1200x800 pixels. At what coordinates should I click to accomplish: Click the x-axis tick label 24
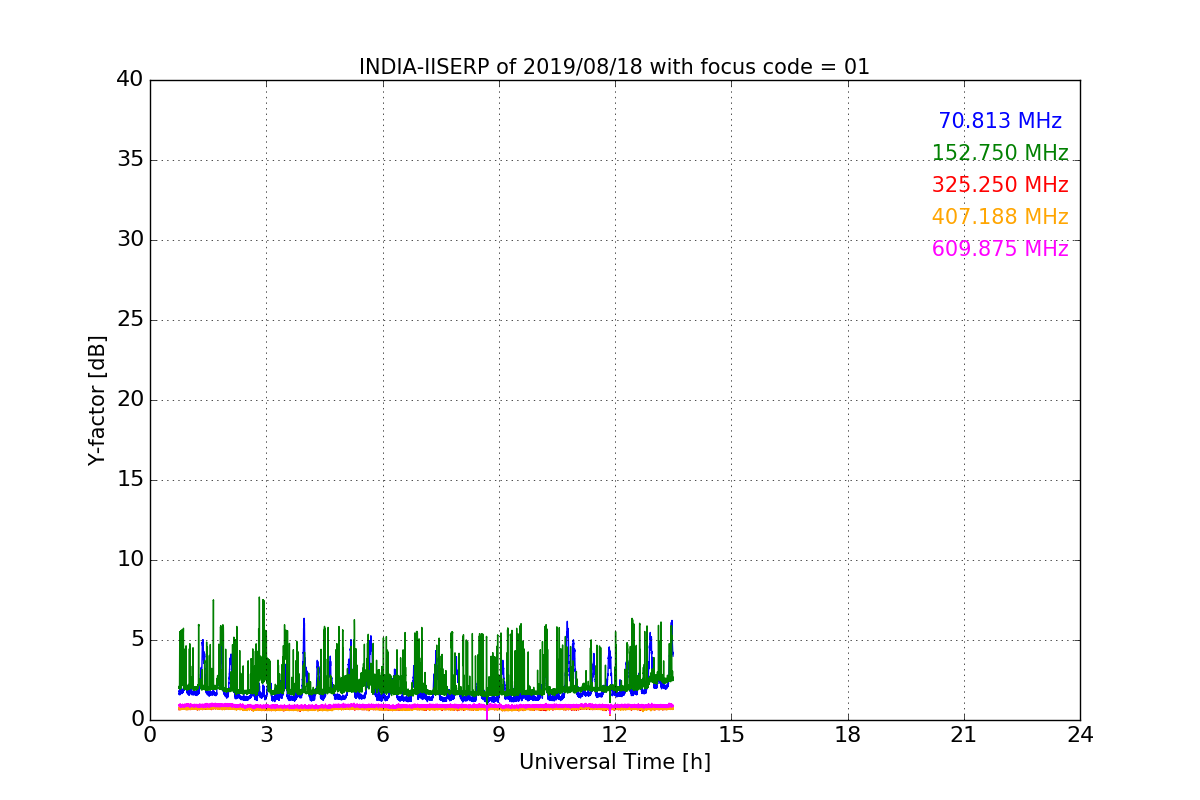(x=1080, y=734)
